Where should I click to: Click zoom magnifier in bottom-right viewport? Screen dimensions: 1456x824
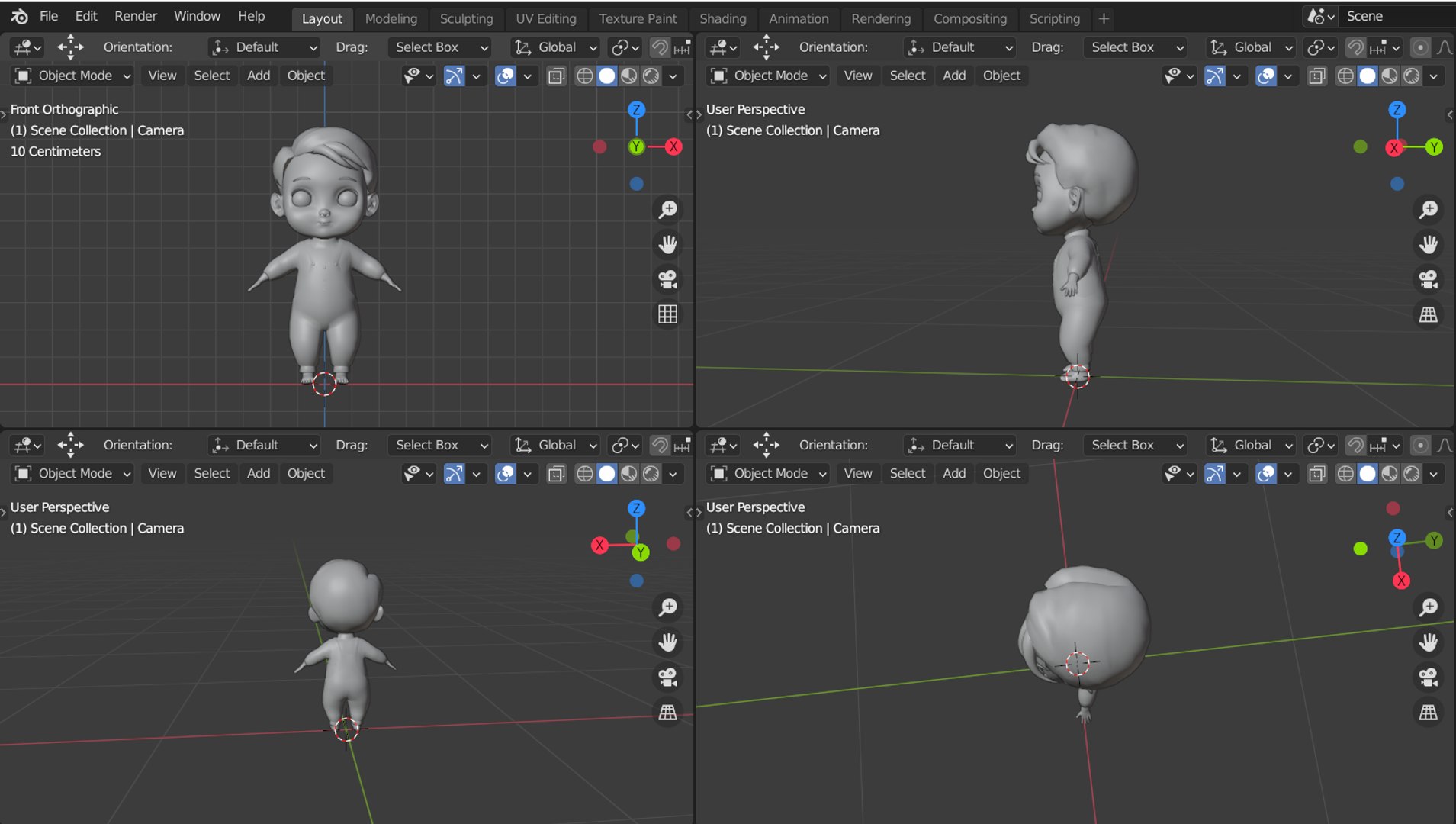pyautogui.click(x=1429, y=607)
